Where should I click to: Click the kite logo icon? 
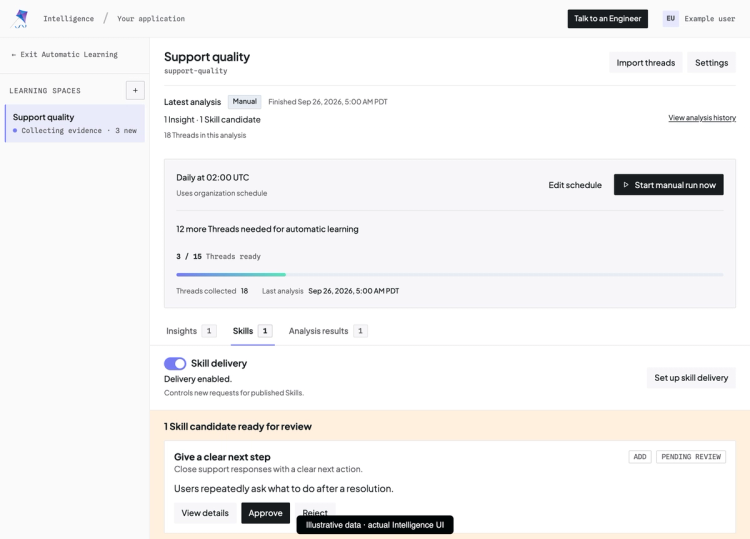pos(21,19)
